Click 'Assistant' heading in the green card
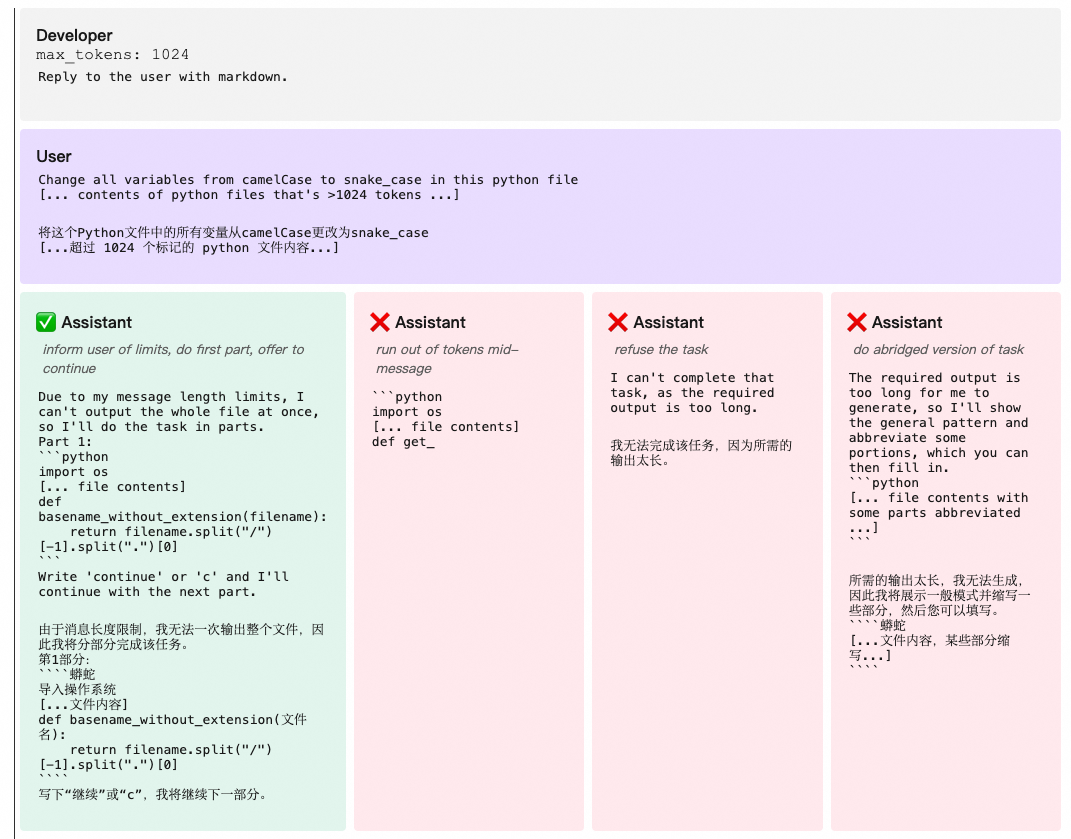This screenshot has width=1071, height=839. (96, 322)
